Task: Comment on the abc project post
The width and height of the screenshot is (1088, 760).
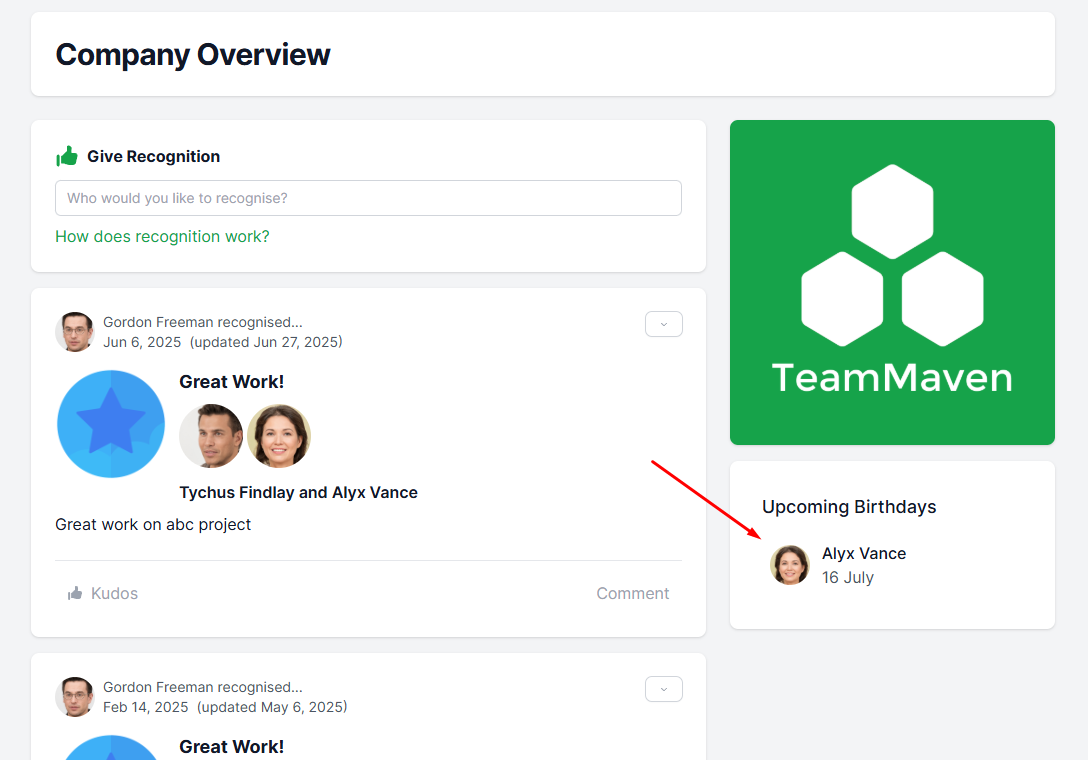Action: coord(633,593)
